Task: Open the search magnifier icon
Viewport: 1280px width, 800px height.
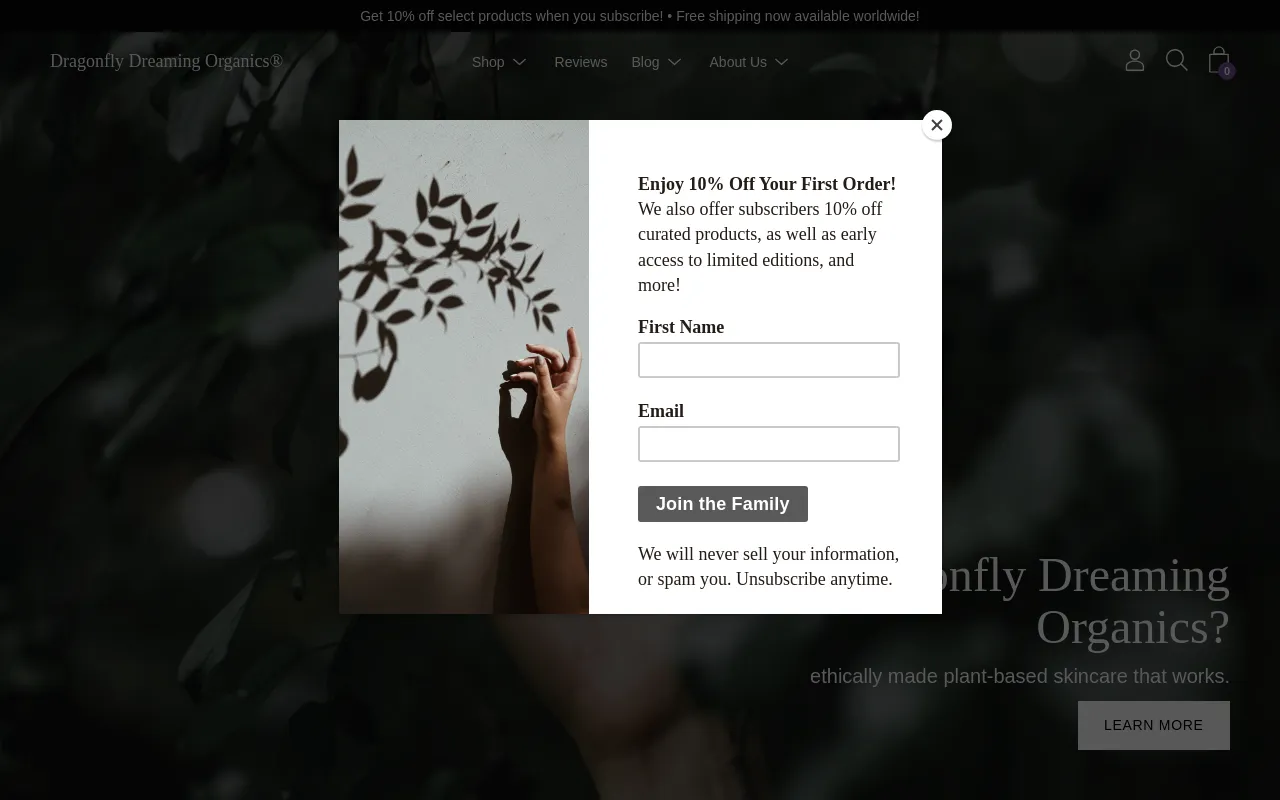Action: pyautogui.click(x=1177, y=61)
